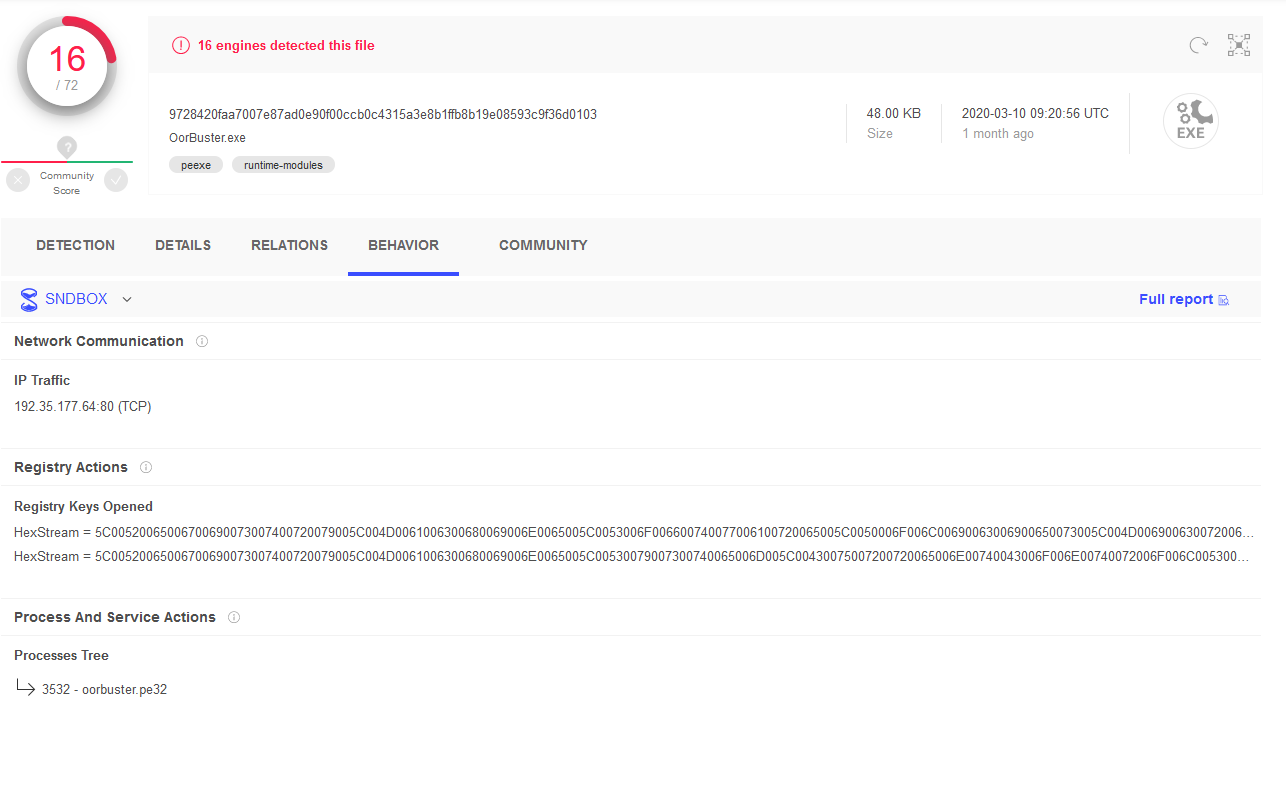This screenshot has height=792, width=1286.
Task: Open the graph view icon beside reanalyze
Action: click(1239, 45)
